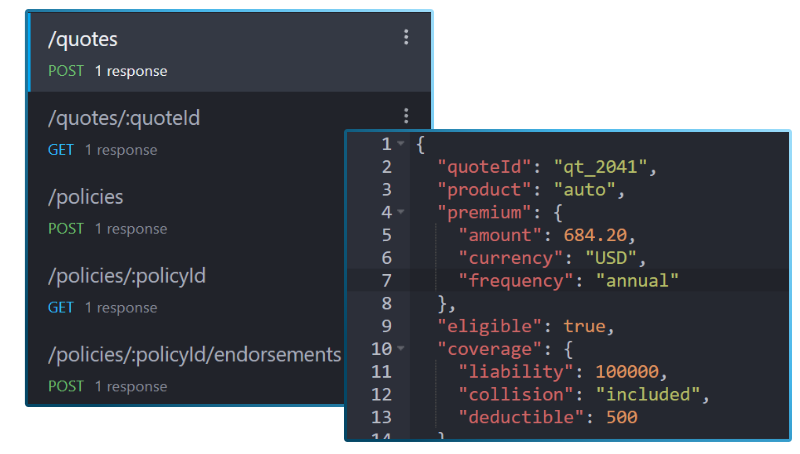The height and width of the screenshot is (454, 800).
Task: Click the "annual" frequency value
Action: pyautogui.click(x=637, y=281)
